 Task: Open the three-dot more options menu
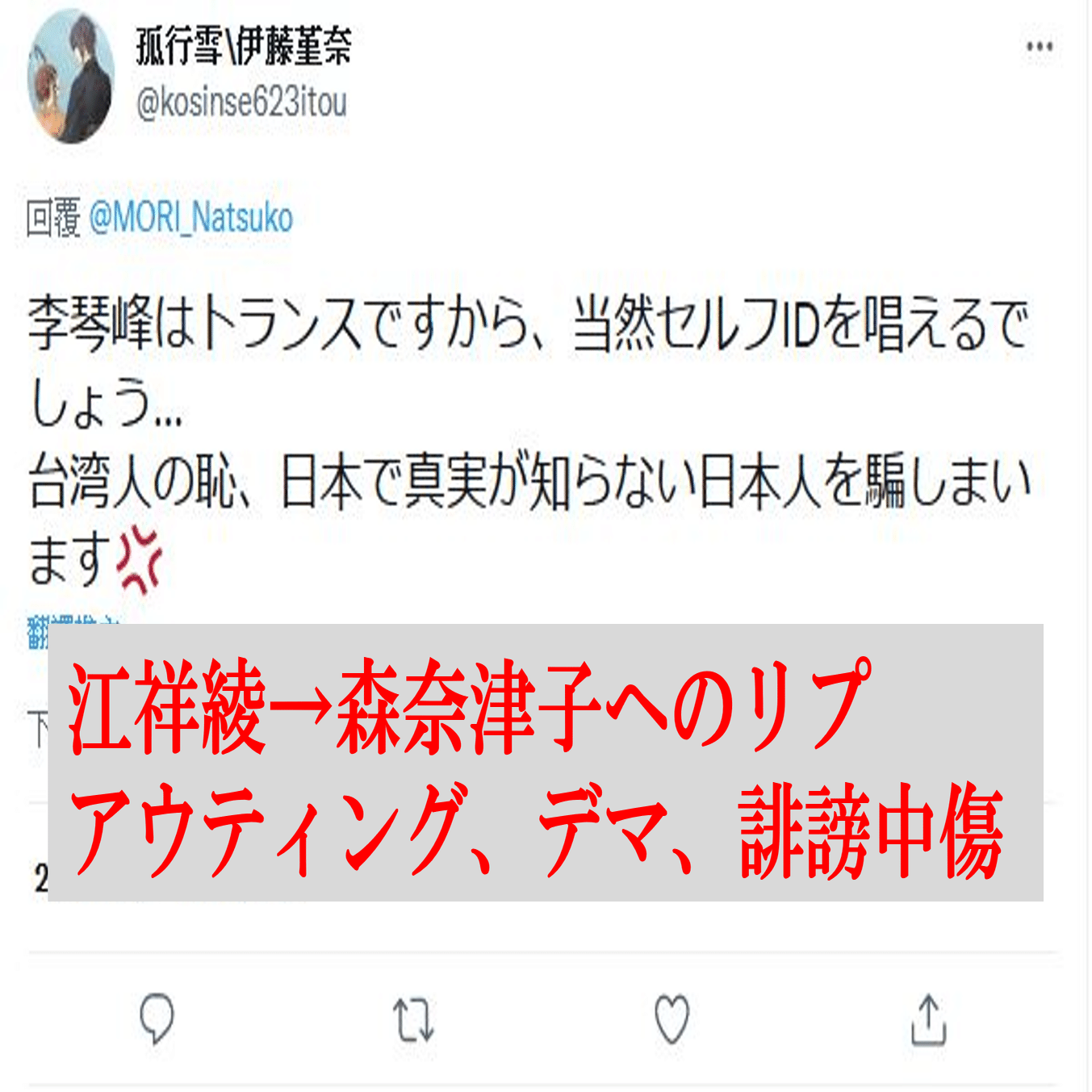(x=1040, y=47)
